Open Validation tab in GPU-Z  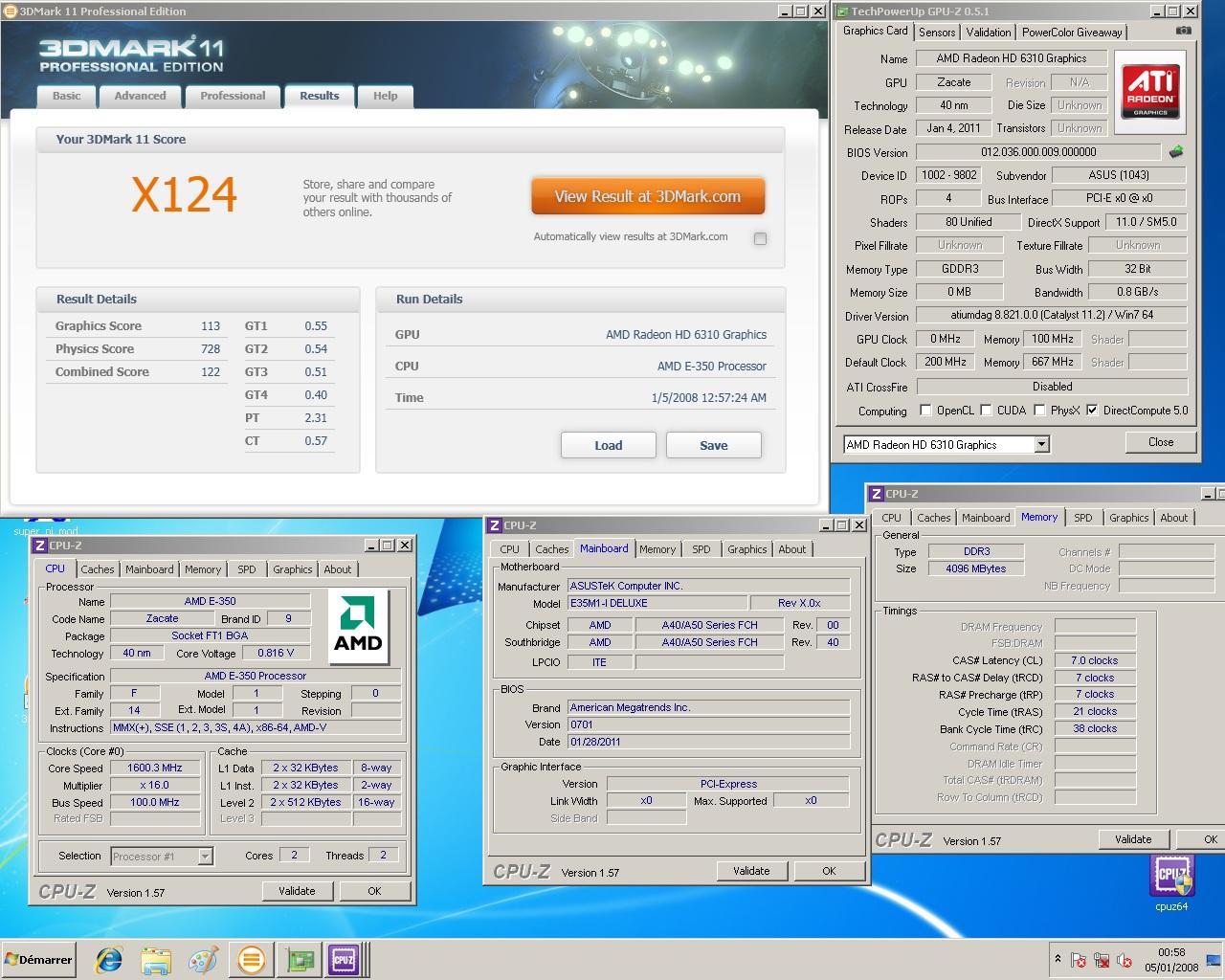point(989,32)
